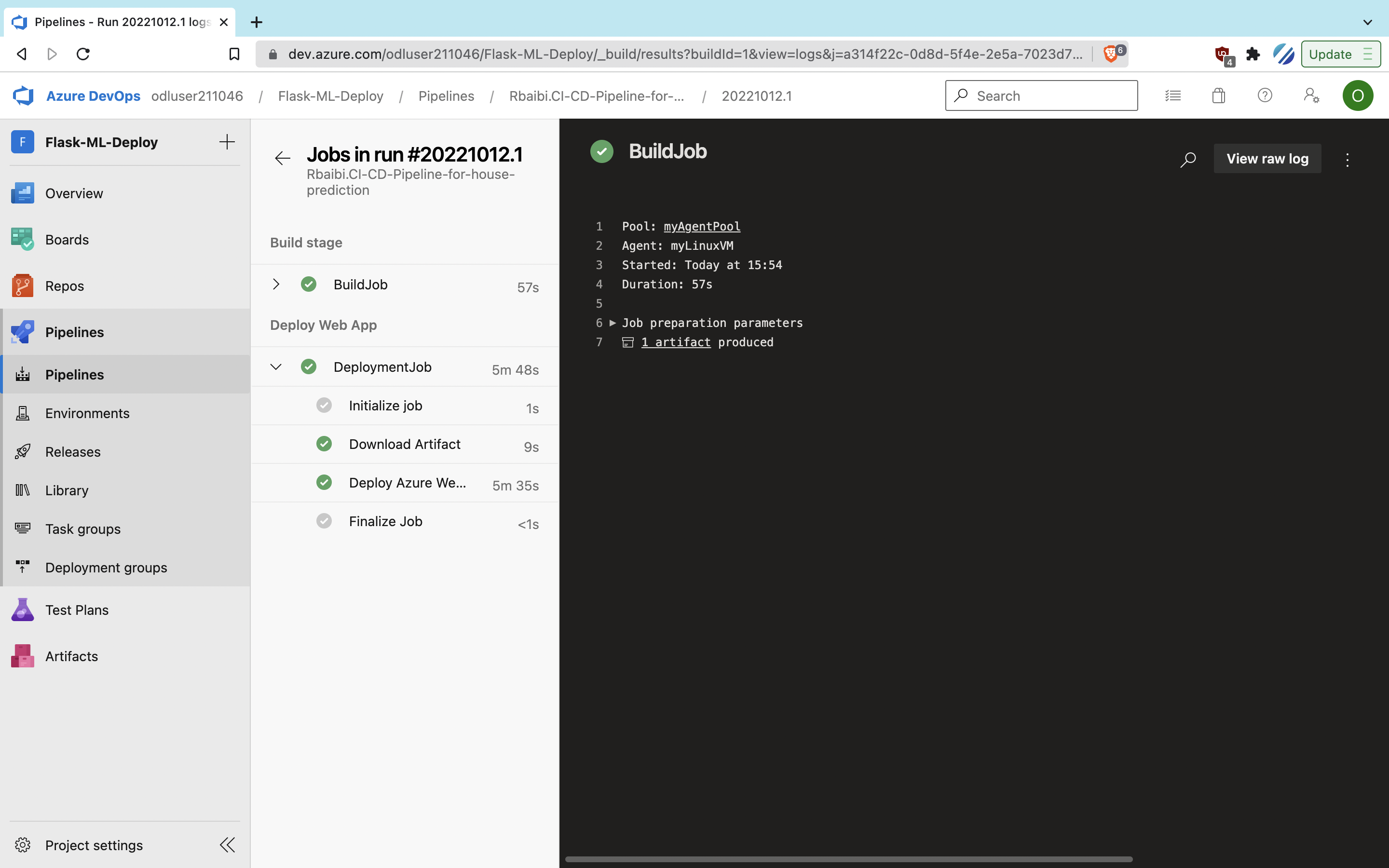Select Environments in Pipelines submenu
Image resolution: width=1389 pixels, height=868 pixels.
click(87, 413)
